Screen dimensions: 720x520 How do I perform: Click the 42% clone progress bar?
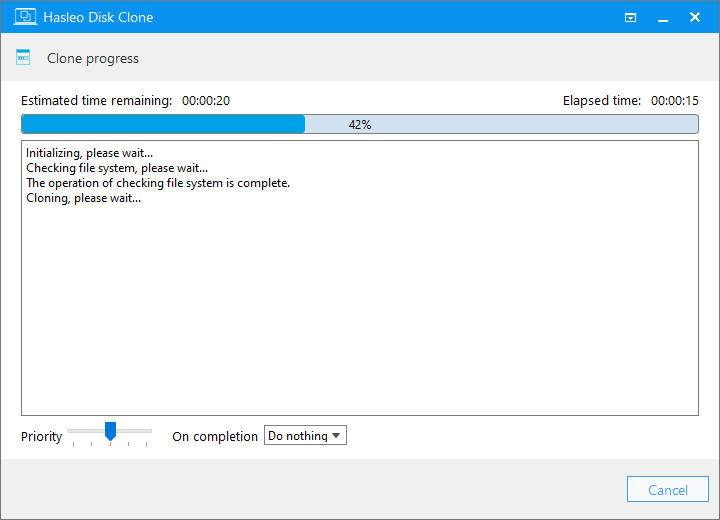(360, 124)
